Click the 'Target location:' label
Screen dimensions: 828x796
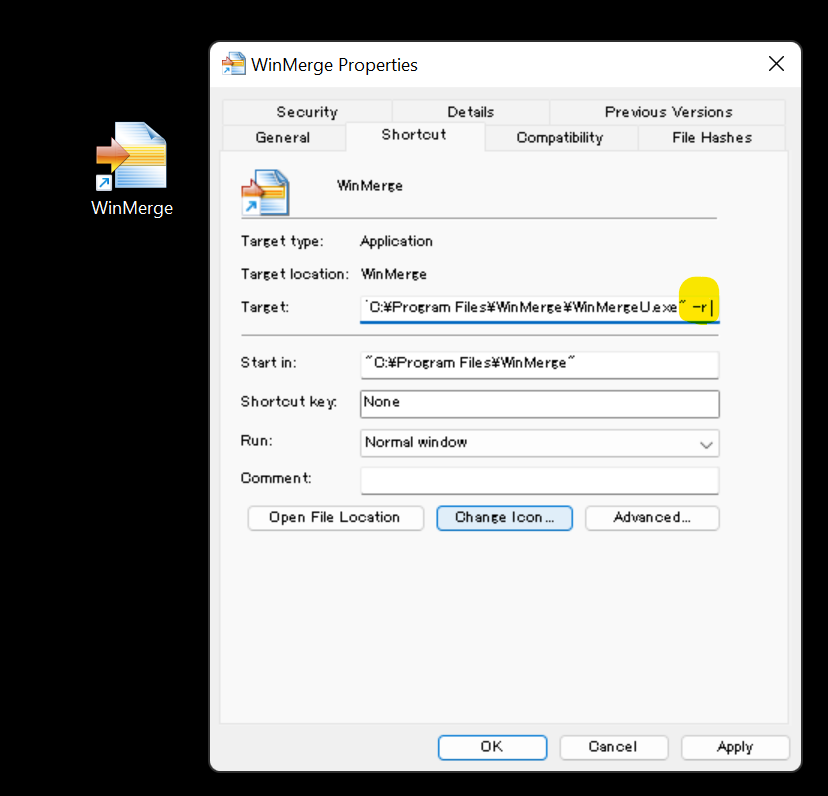295,274
